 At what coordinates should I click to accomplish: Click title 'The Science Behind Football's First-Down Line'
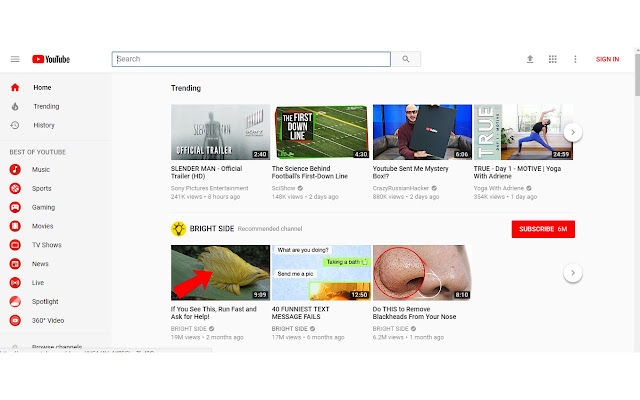pos(310,172)
